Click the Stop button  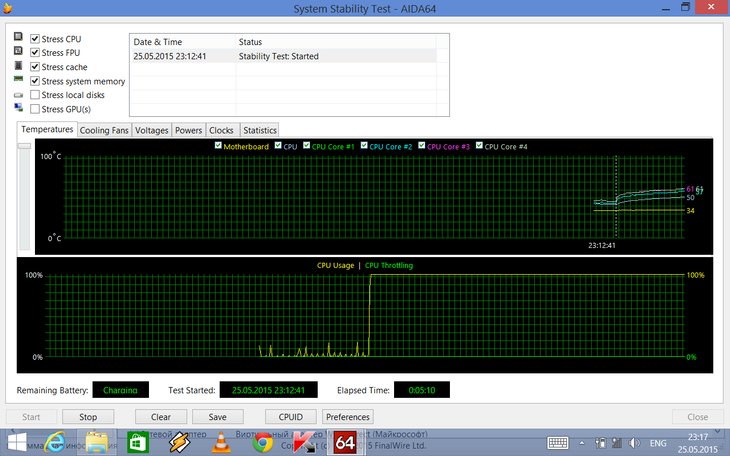coord(88,417)
